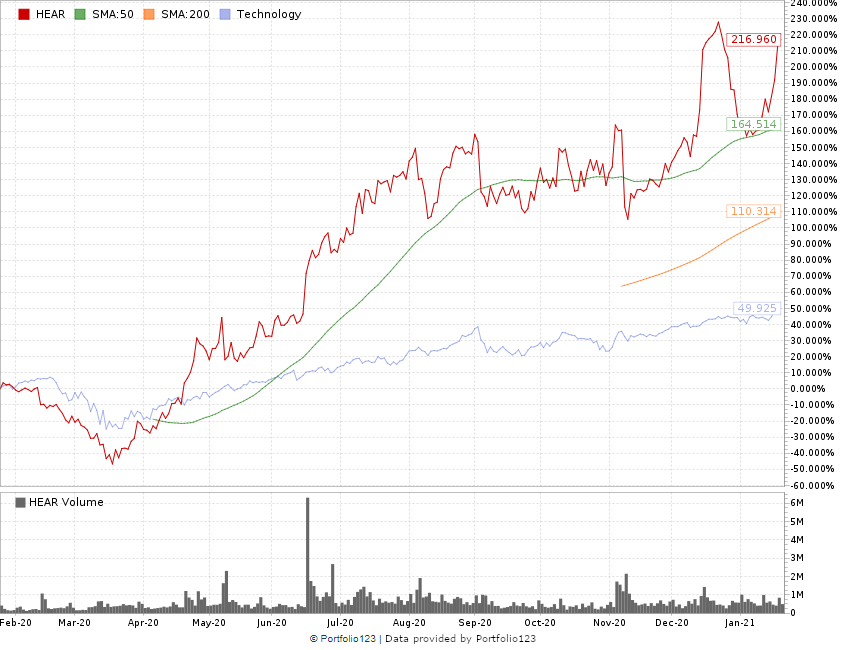Click the 1M volume axis label

(x=796, y=594)
